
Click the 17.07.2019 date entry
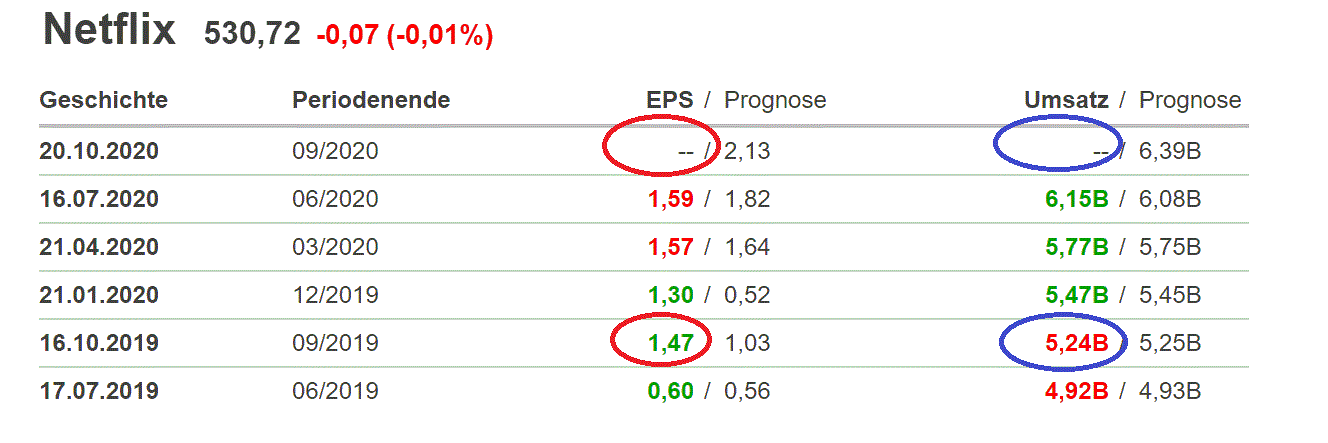click(99, 391)
